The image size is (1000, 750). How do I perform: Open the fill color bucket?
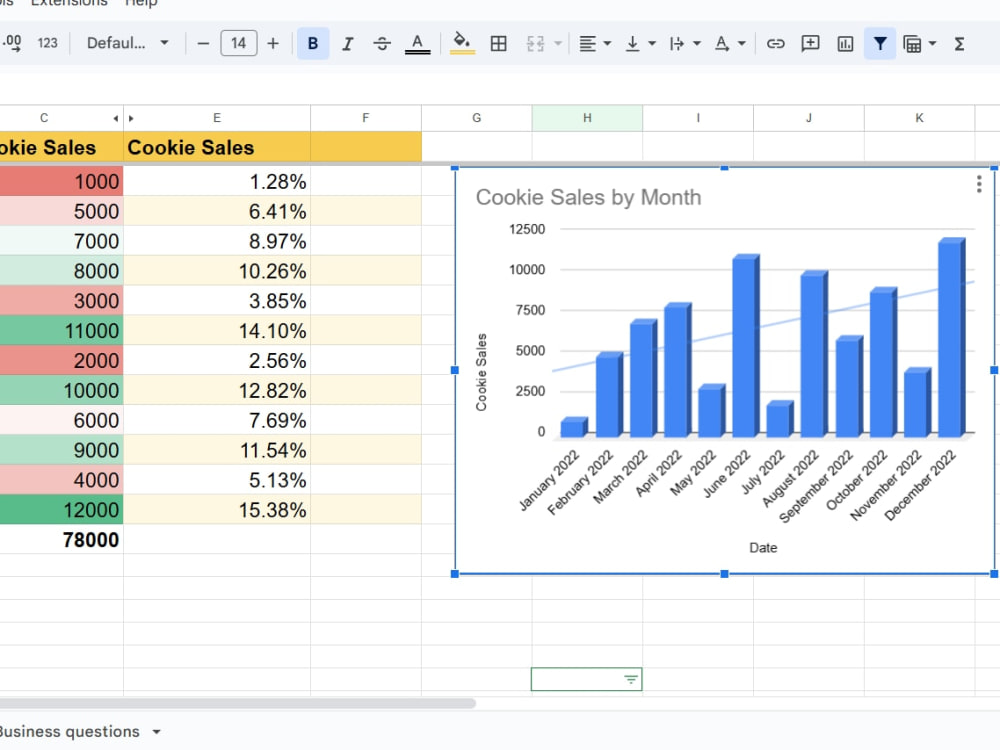point(462,43)
